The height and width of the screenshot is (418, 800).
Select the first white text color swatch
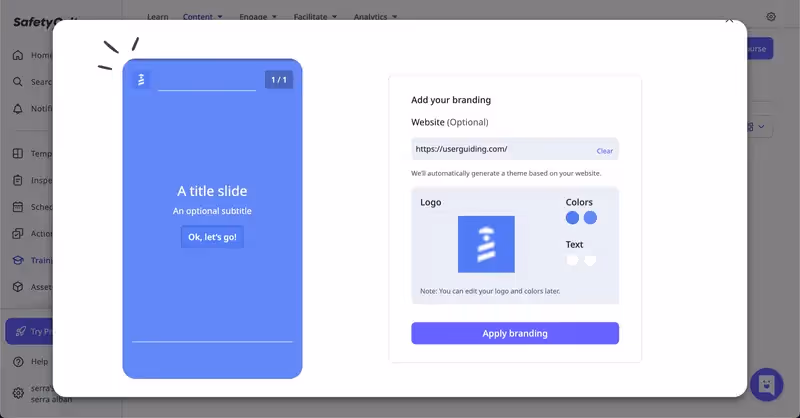[x=572, y=260]
